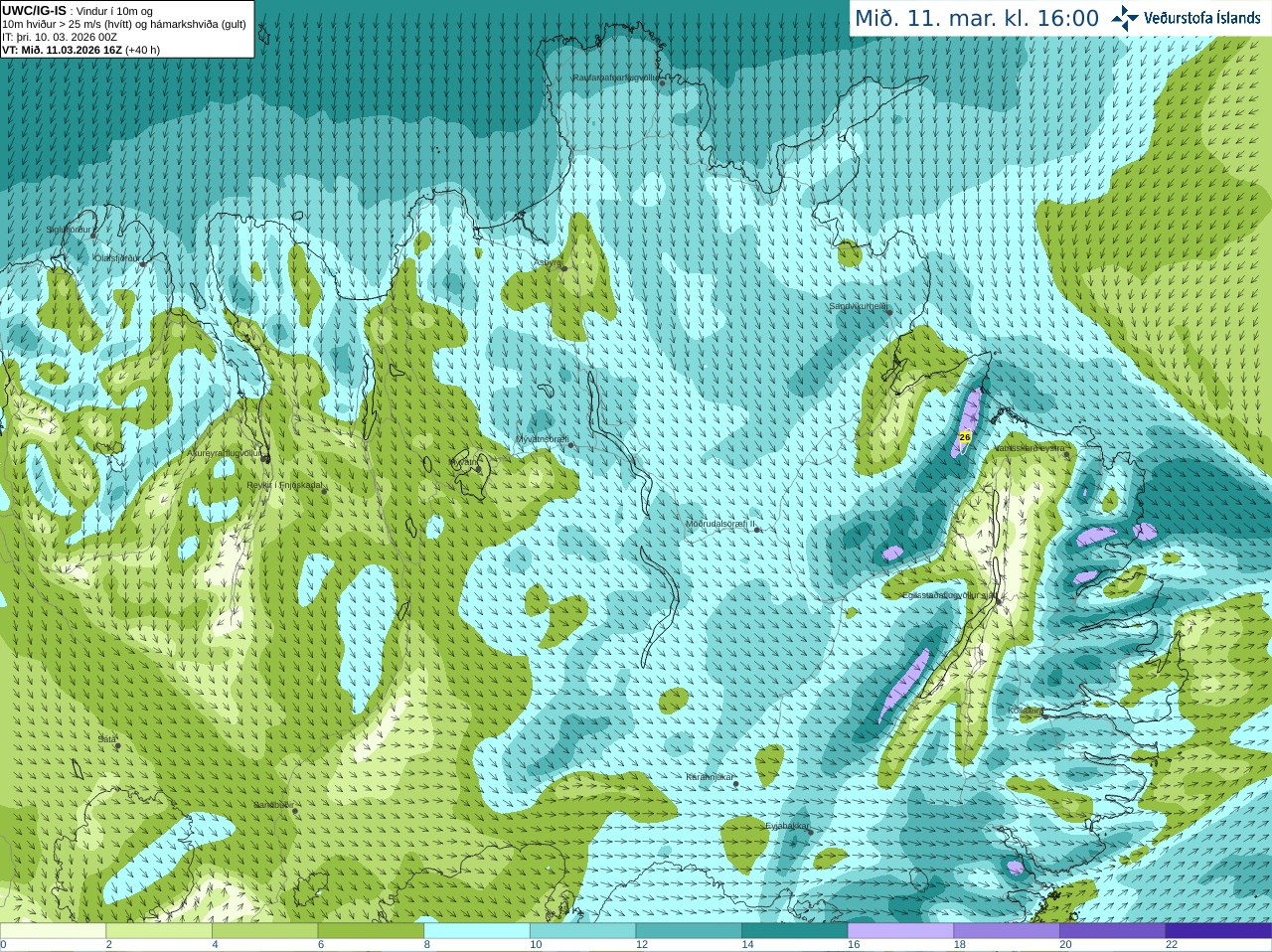1272x952 pixels.
Task: Click the Ólafsfjörður station label
Action: [116, 258]
